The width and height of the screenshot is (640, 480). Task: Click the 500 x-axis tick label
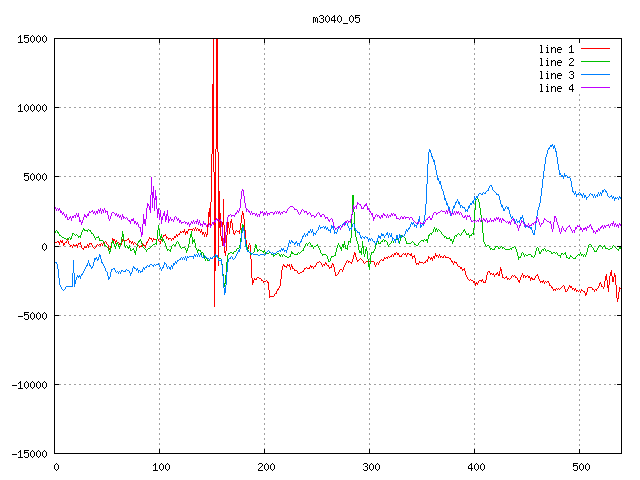coord(580,467)
